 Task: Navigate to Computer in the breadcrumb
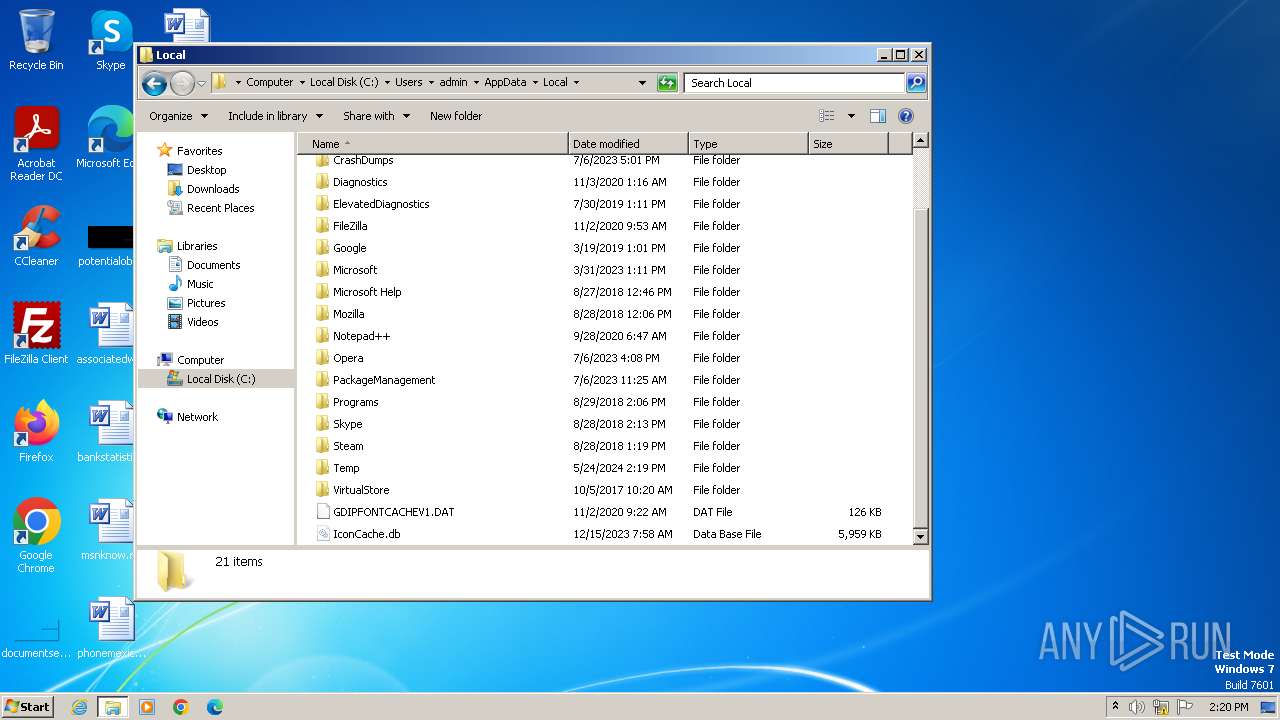270,83
